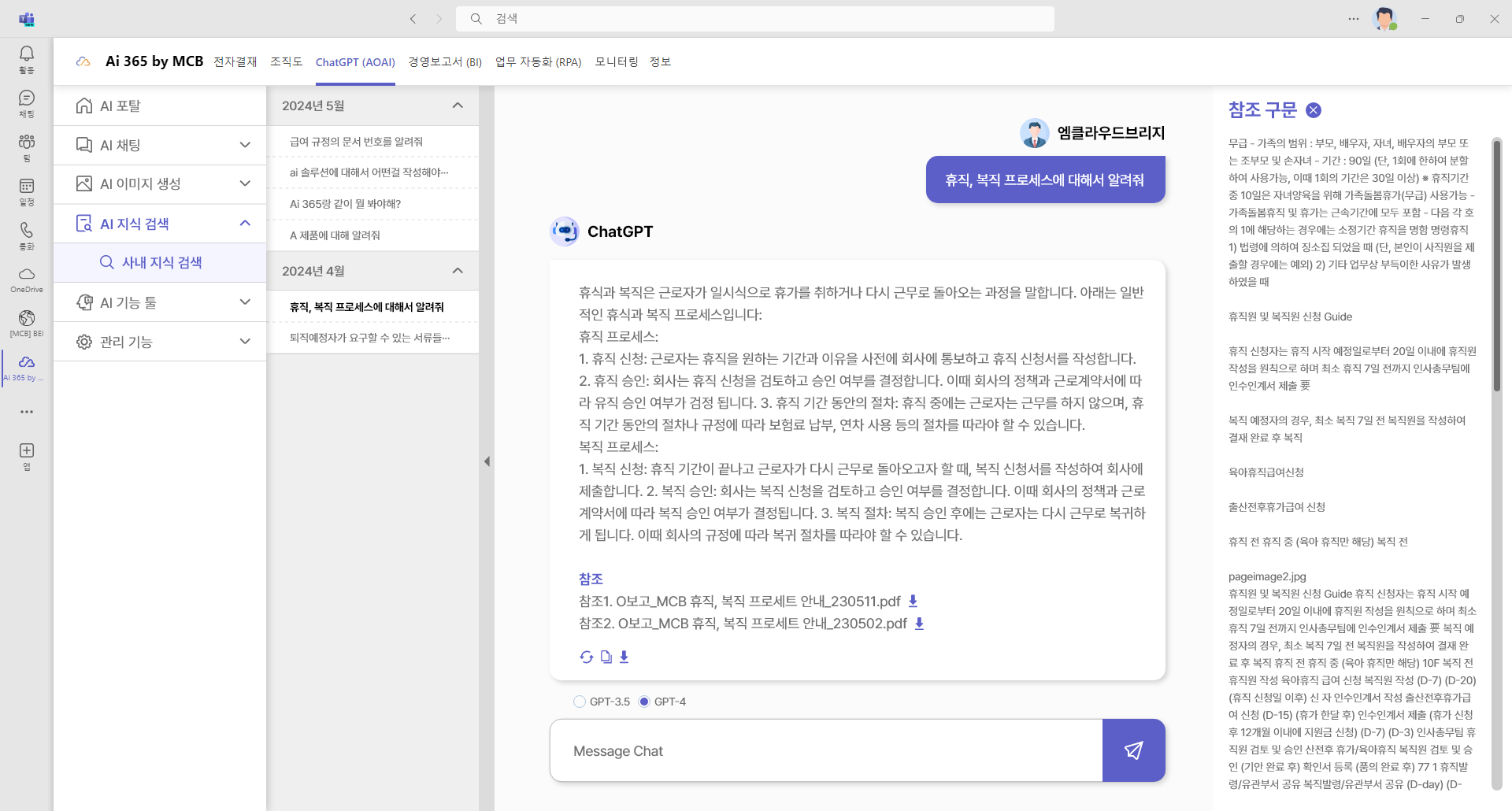Expand the AI 채팅 menu
Image resolution: width=1512 pixels, height=811 pixels.
pyautogui.click(x=244, y=144)
